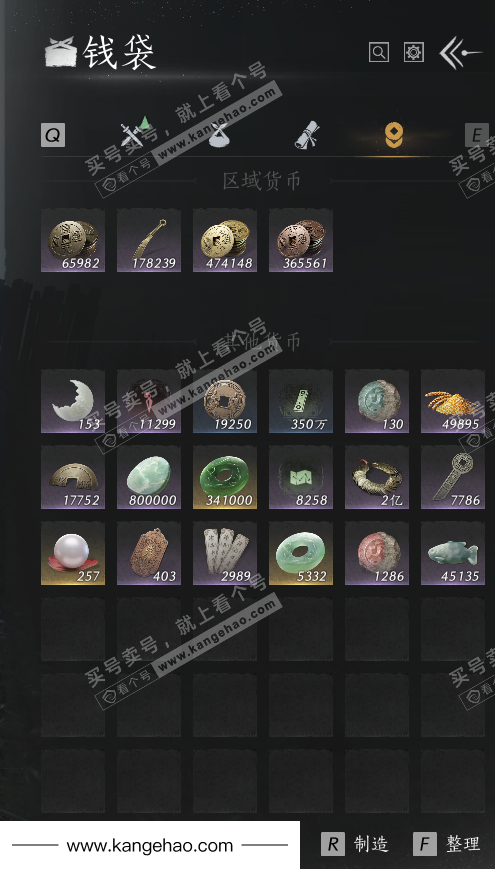Viewport: 495px width, 869px height.
Task: Click the back arrow icon
Action: pyautogui.click(x=460, y=53)
